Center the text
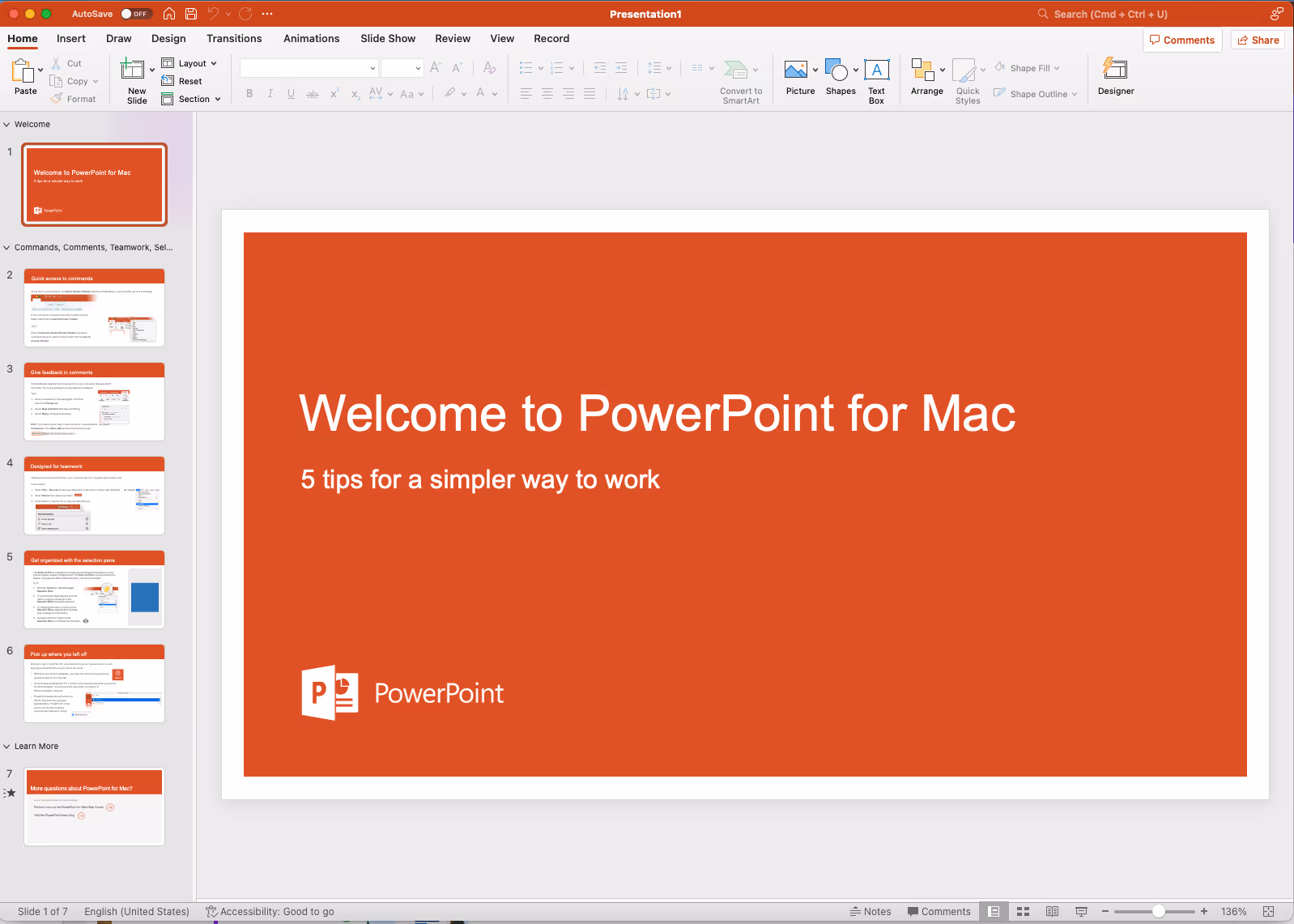This screenshot has width=1294, height=924. [547, 94]
